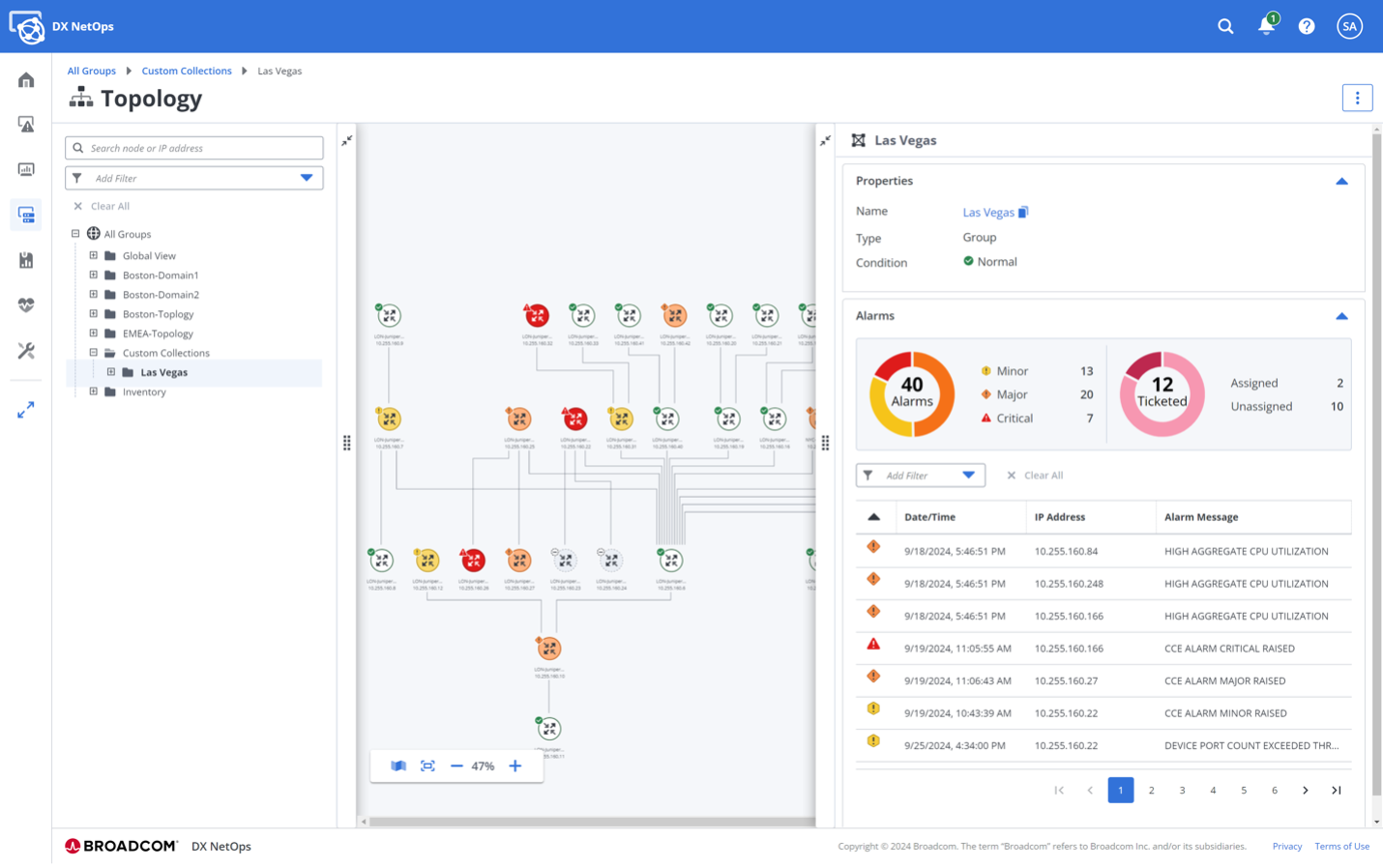Open the three-dot options menu
This screenshot has height=868, width=1383.
pos(1357,98)
